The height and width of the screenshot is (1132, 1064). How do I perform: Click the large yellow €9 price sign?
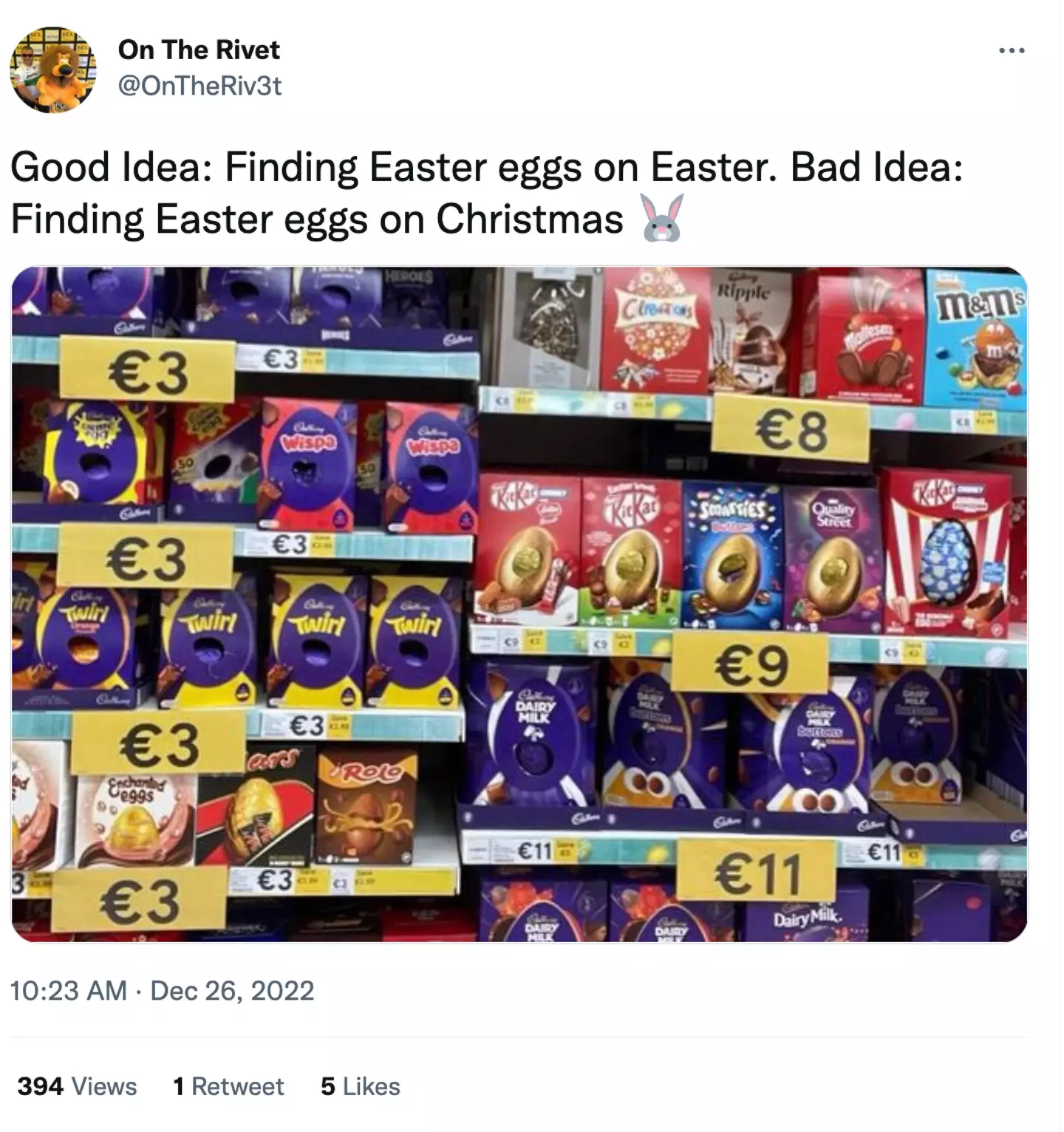coord(750,664)
